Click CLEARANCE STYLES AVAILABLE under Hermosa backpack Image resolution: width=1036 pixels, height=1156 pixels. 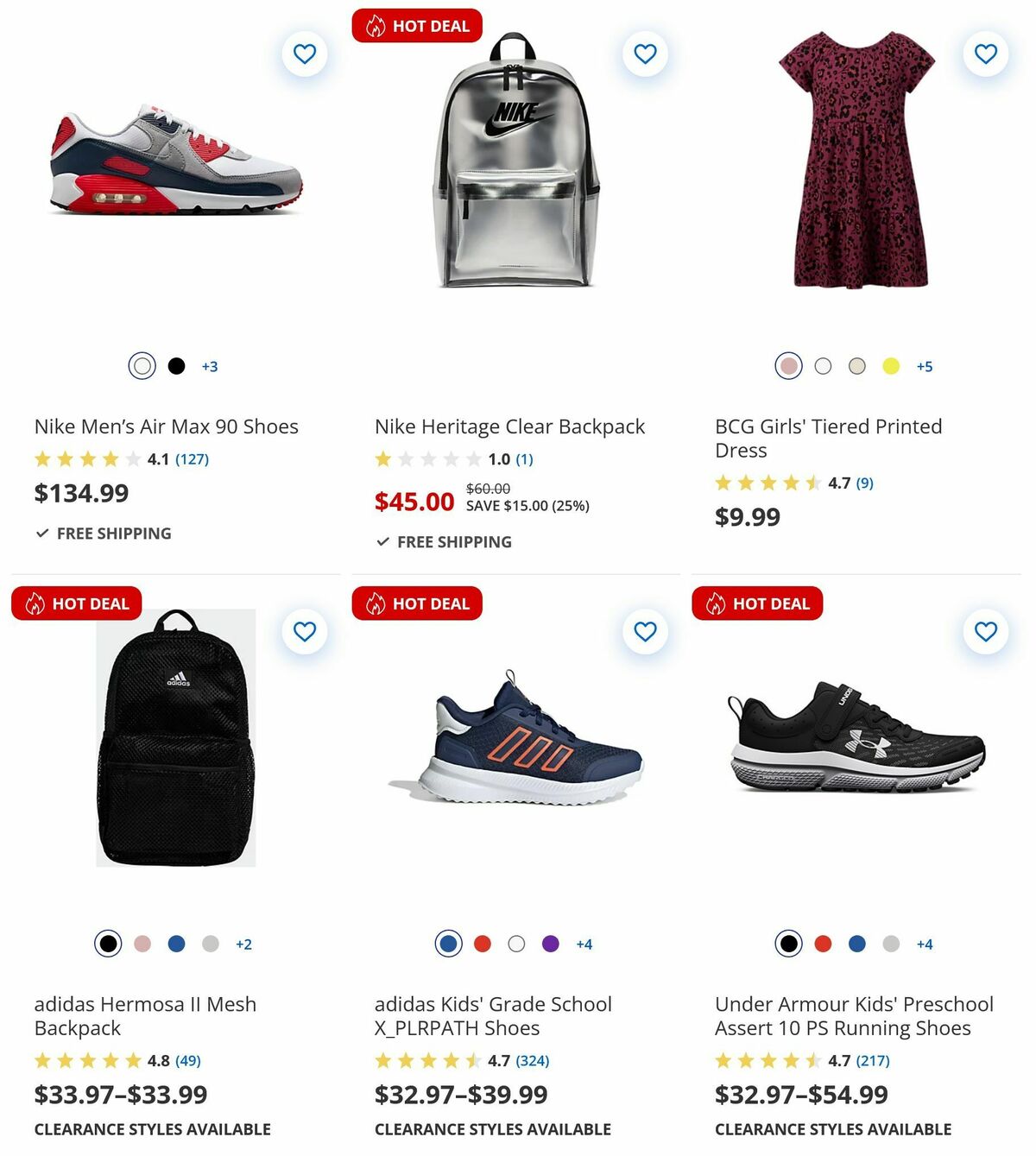click(x=152, y=1128)
